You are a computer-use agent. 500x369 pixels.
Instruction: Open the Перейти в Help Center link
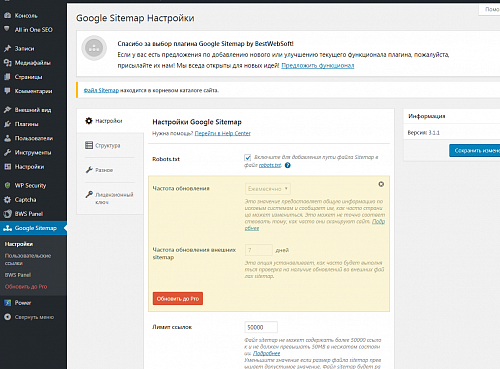(x=222, y=133)
